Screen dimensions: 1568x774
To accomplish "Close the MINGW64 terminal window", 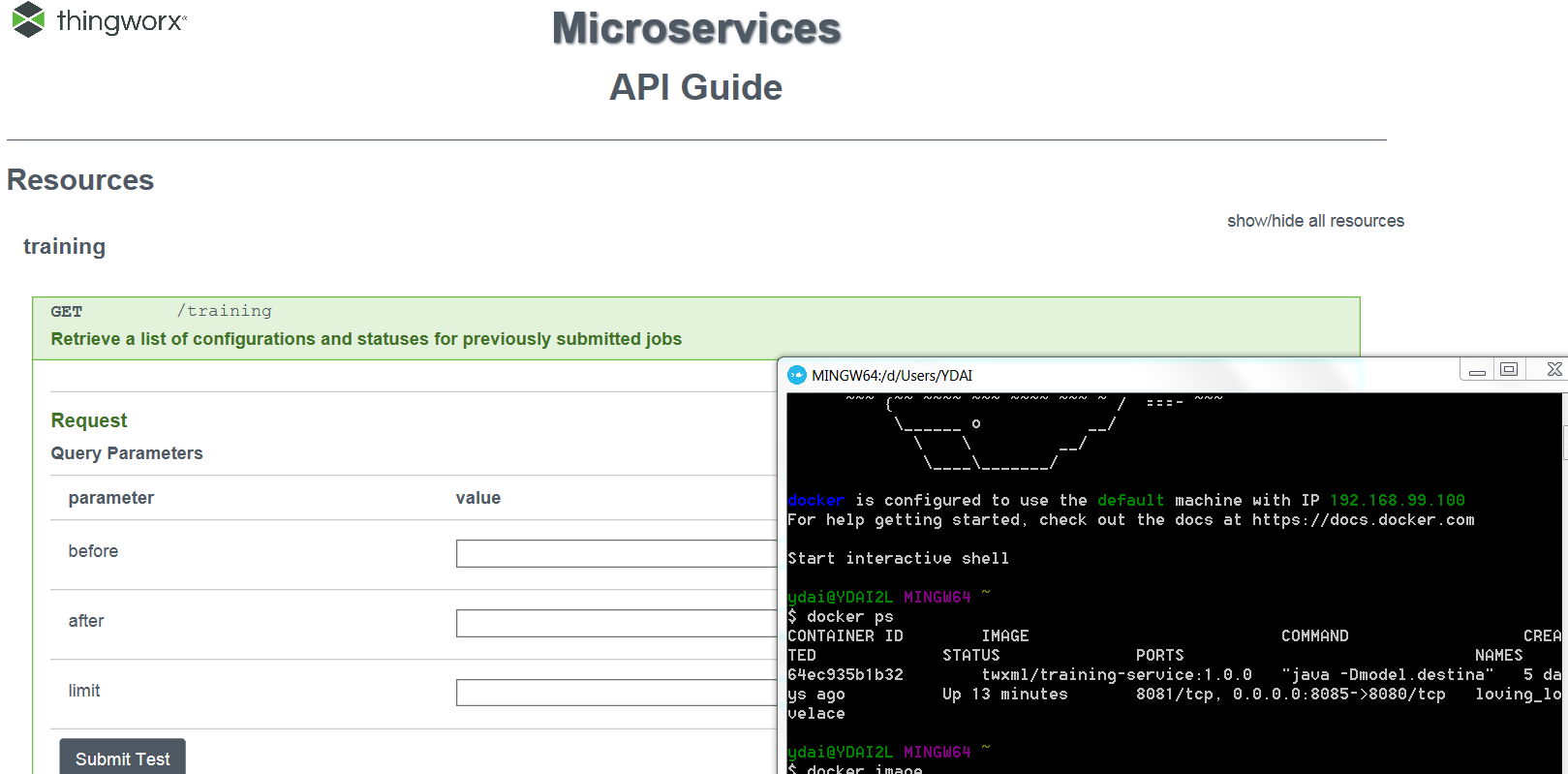I will [x=1553, y=369].
